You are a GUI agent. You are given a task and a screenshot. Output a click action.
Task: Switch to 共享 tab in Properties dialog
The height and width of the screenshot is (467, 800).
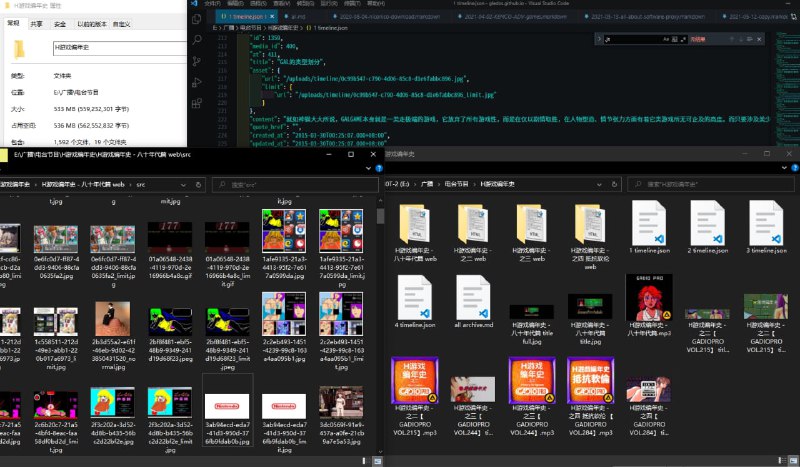click(36, 22)
